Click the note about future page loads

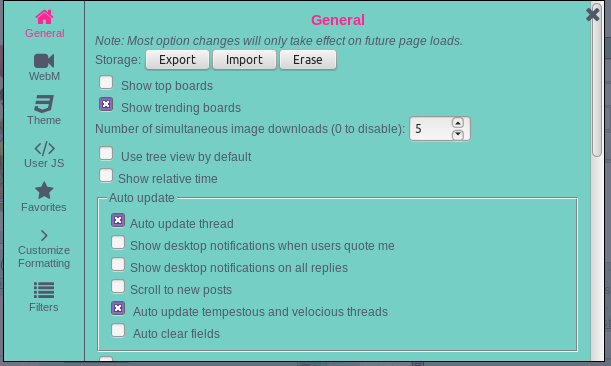click(279, 41)
